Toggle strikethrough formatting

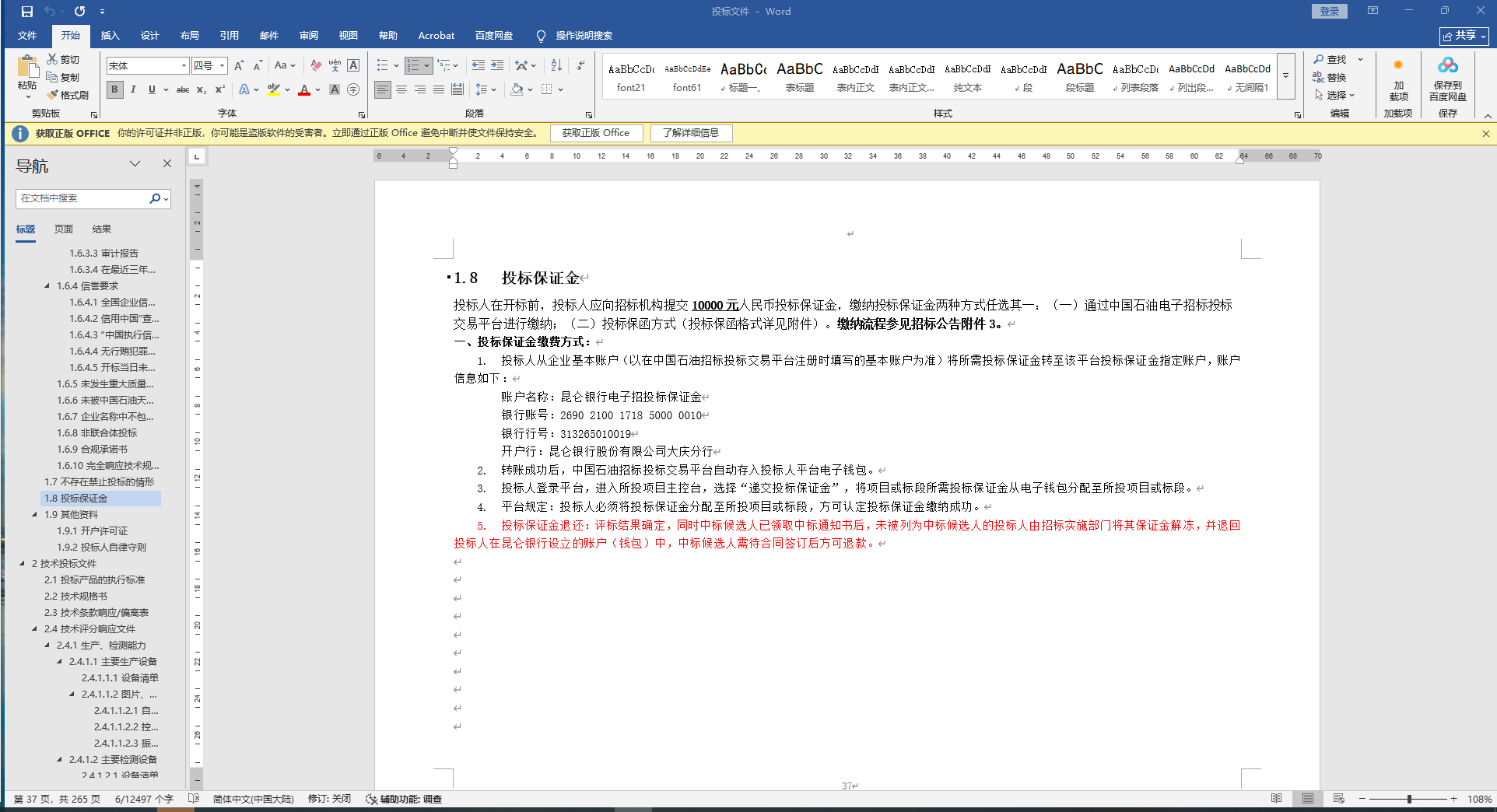[183, 89]
